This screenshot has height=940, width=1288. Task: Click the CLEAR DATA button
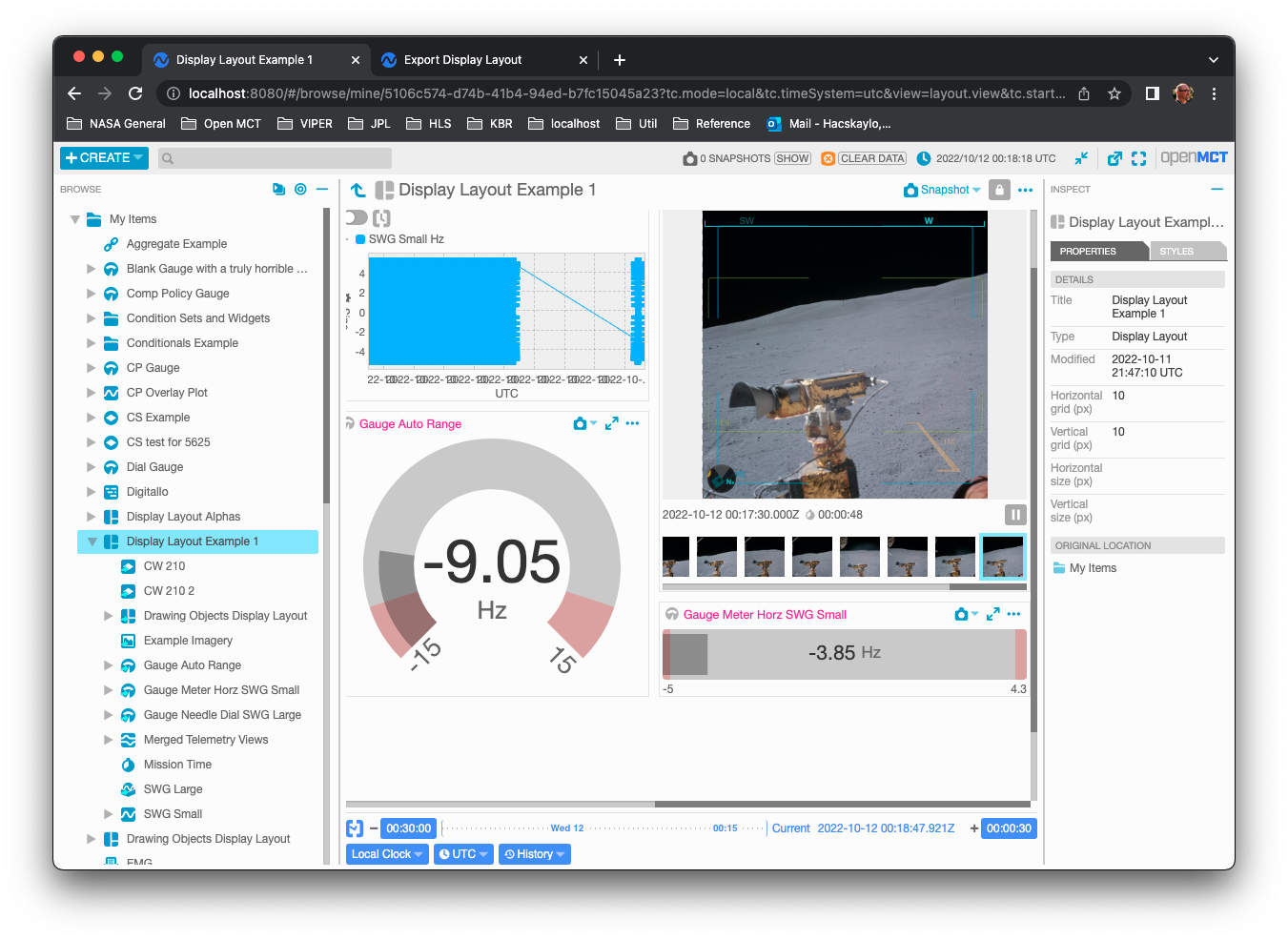pos(870,158)
